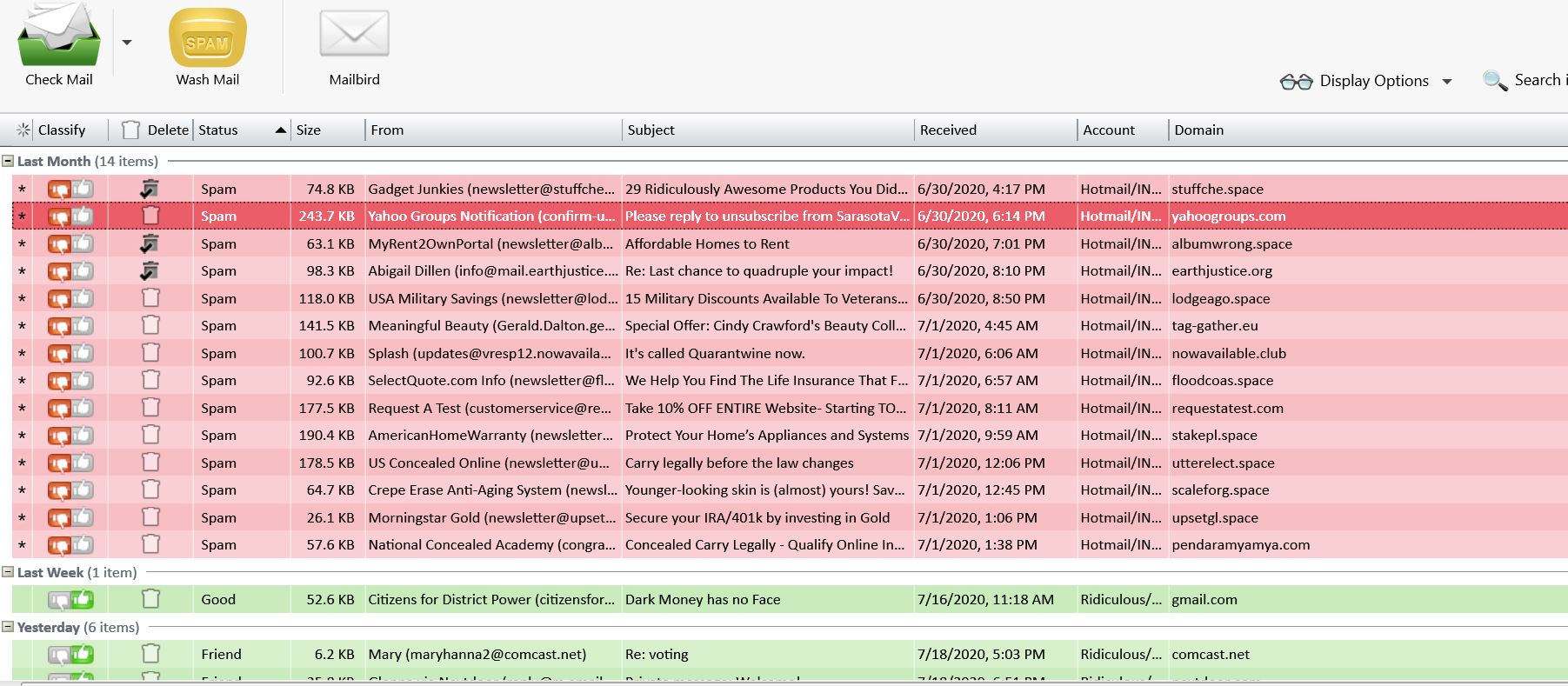Mark Meaningful Beauty email for deletion
1568x686 pixels.
tap(150, 325)
